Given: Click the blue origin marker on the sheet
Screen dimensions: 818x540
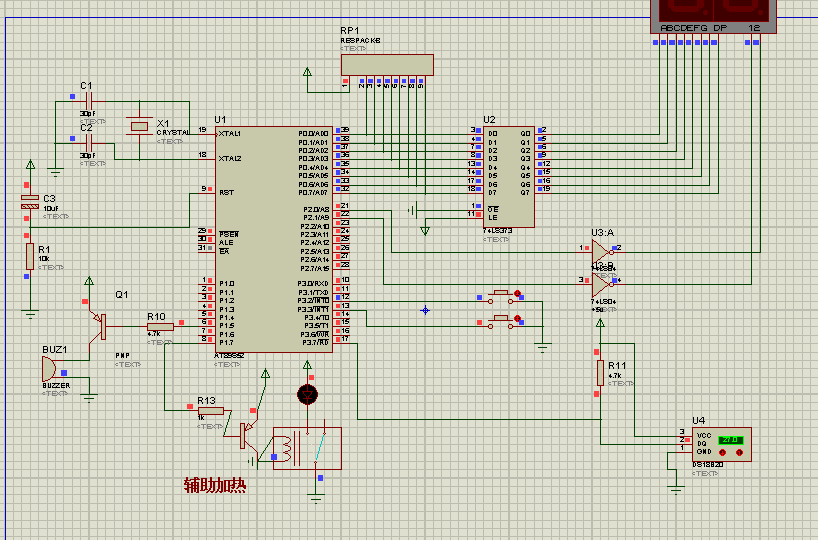Looking at the screenshot, I should pos(425,310).
